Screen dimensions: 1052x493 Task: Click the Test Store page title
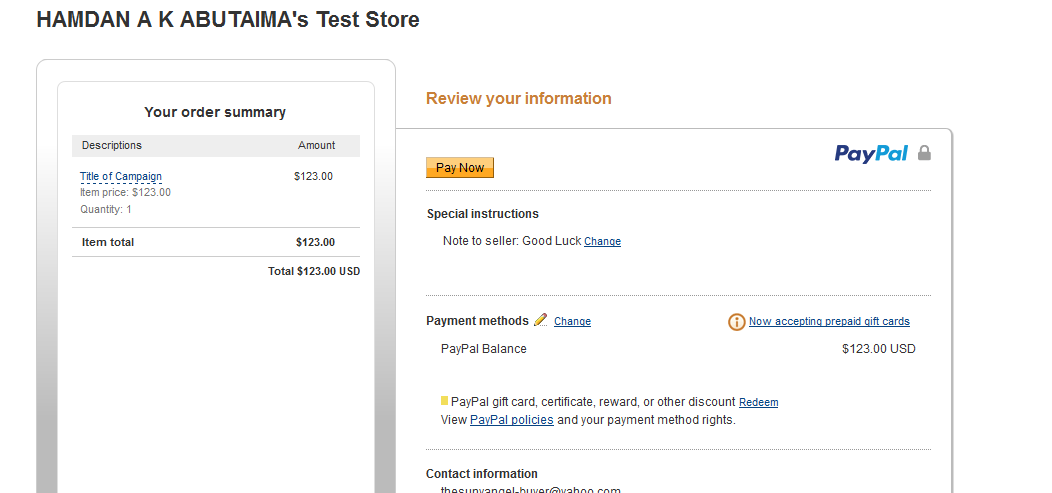(x=228, y=19)
